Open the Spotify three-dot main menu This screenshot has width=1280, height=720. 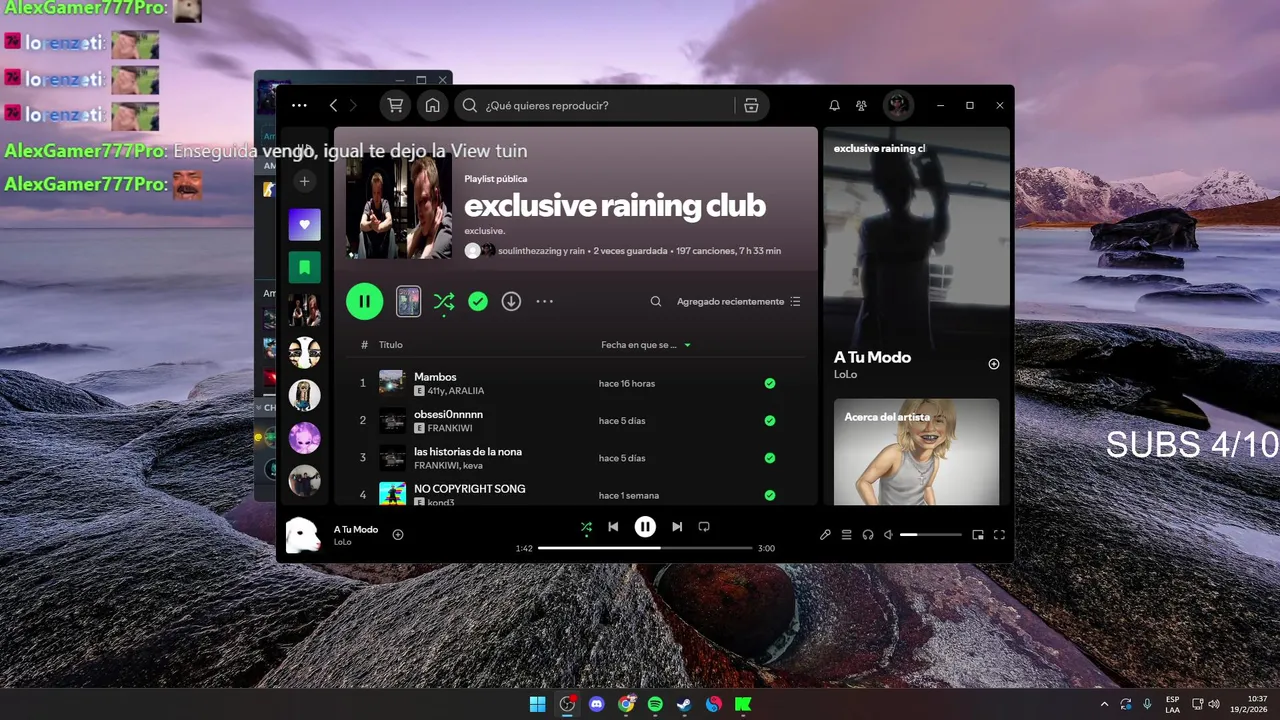pos(299,105)
